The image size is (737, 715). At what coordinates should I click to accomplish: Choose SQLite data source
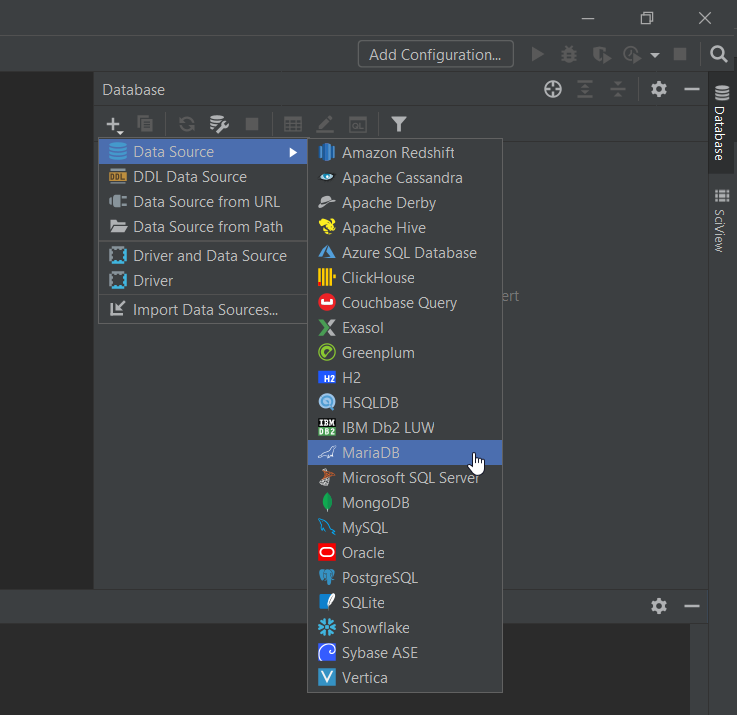click(405, 603)
